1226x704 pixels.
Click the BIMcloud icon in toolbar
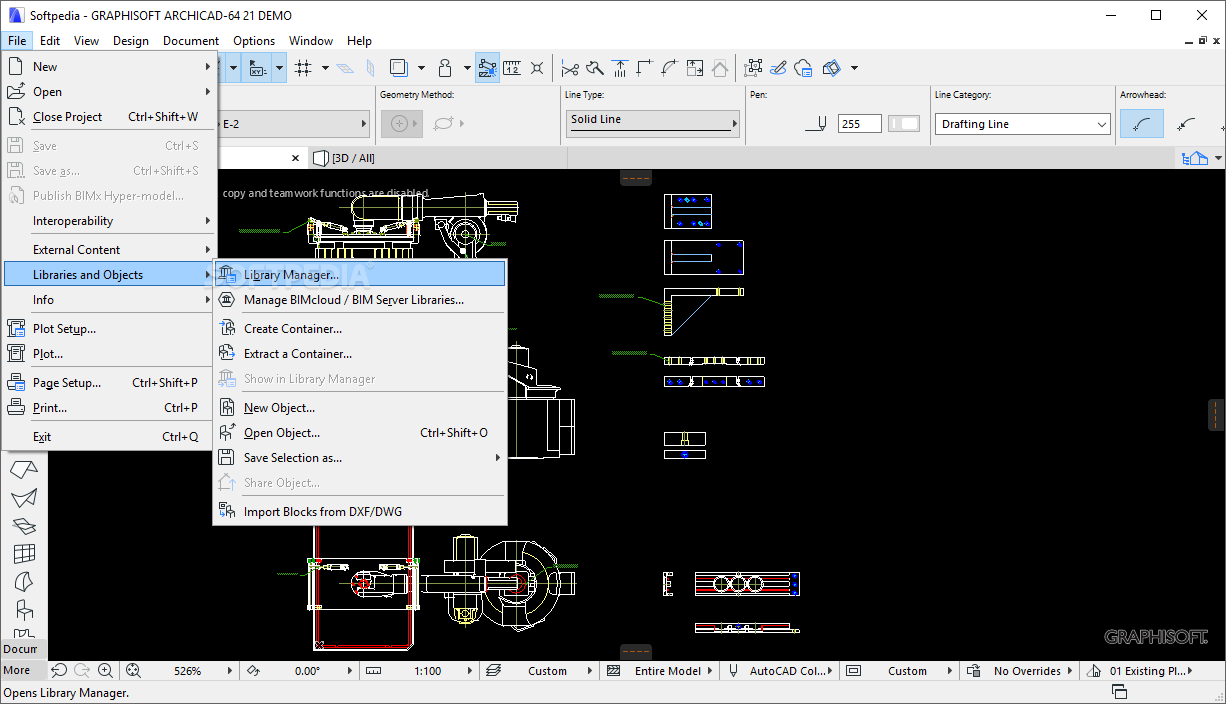pos(804,68)
